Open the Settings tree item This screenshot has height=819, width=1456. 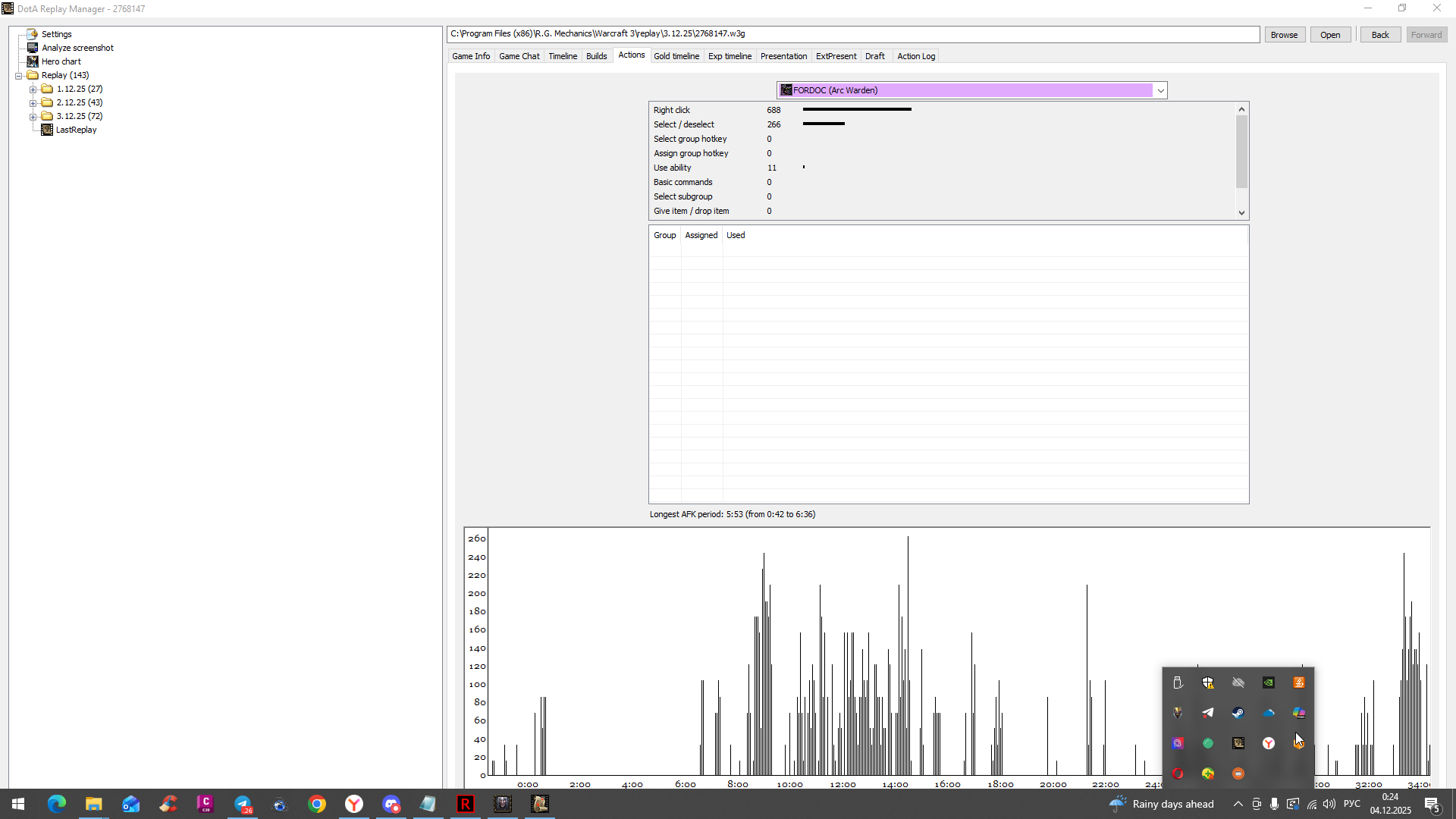tap(56, 34)
